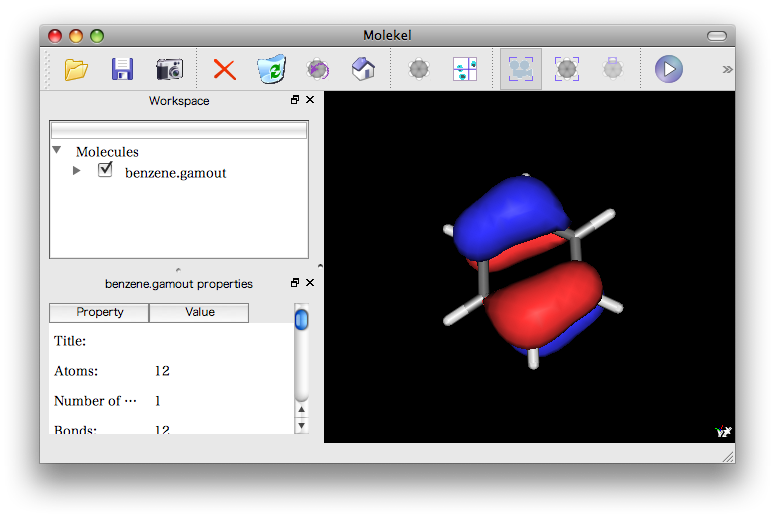Close the benzene.gamout properties panel
This screenshot has height=518, width=775.
[x=310, y=283]
